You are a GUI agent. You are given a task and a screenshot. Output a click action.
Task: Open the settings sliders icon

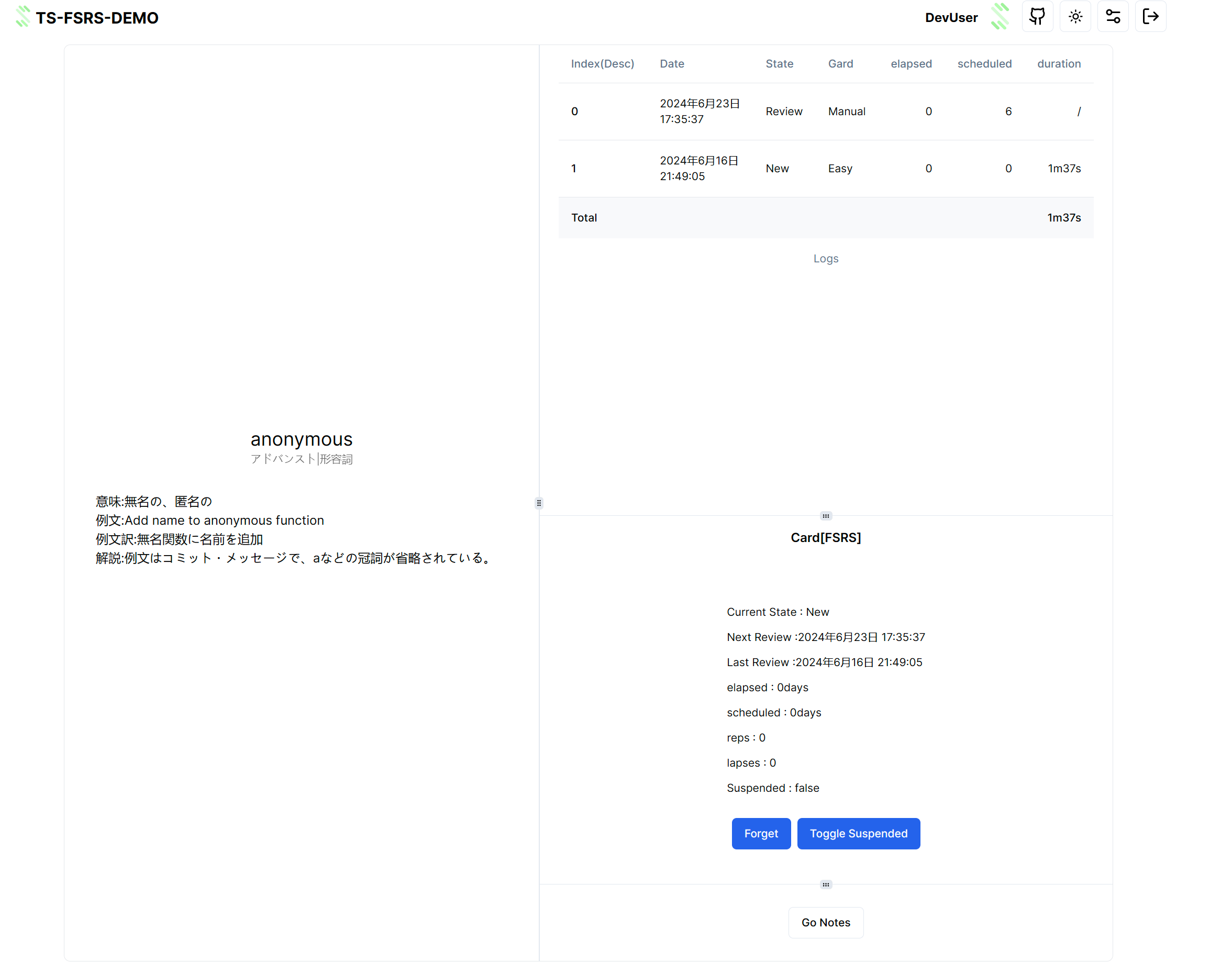tap(1113, 17)
